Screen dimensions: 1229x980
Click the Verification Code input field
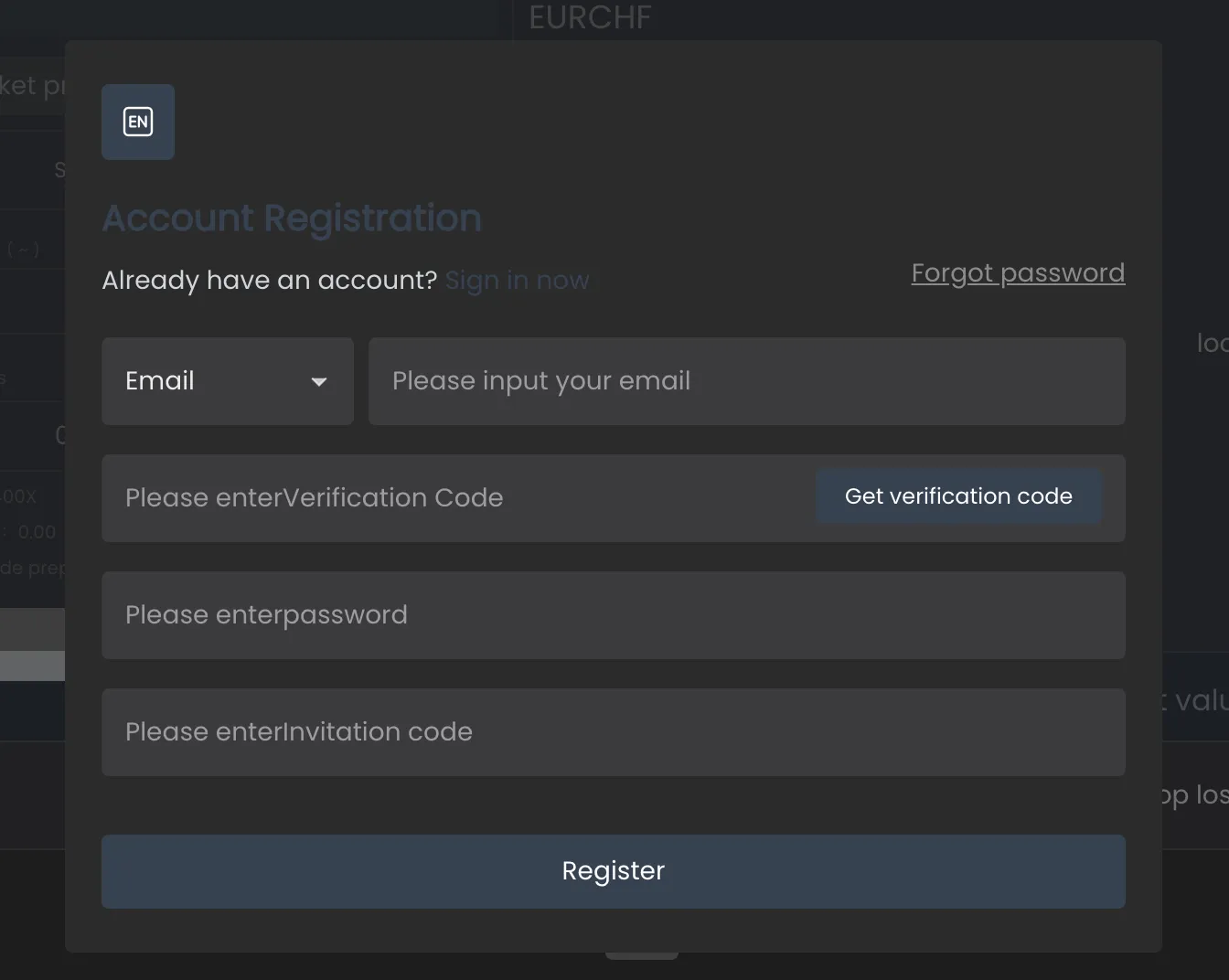click(x=457, y=498)
